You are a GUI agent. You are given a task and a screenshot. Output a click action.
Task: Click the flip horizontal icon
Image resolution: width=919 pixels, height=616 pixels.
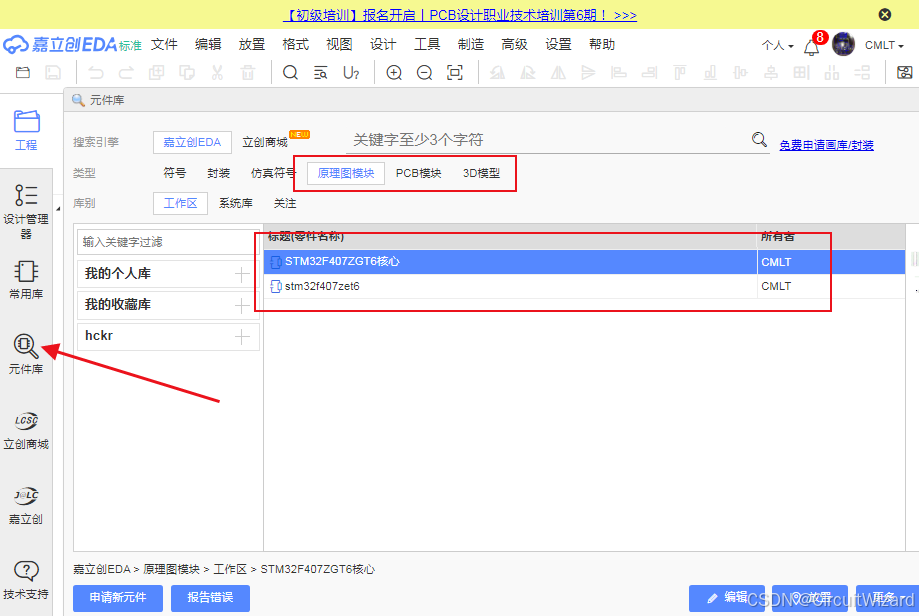pyautogui.click(x=558, y=73)
